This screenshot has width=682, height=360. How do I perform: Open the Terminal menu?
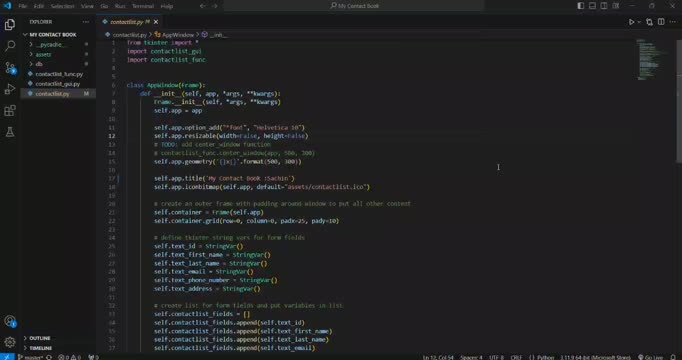[143, 6]
